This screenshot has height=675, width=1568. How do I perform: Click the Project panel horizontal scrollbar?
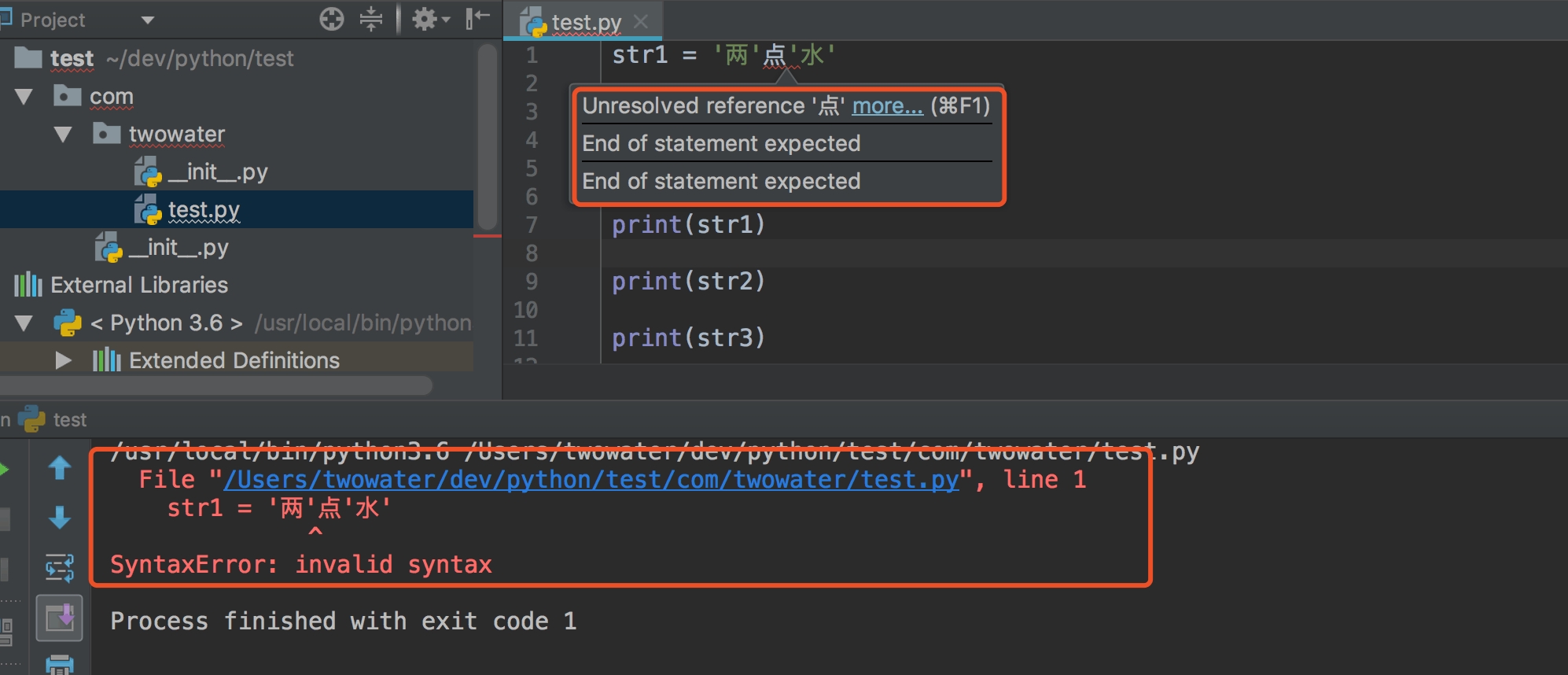[216, 385]
